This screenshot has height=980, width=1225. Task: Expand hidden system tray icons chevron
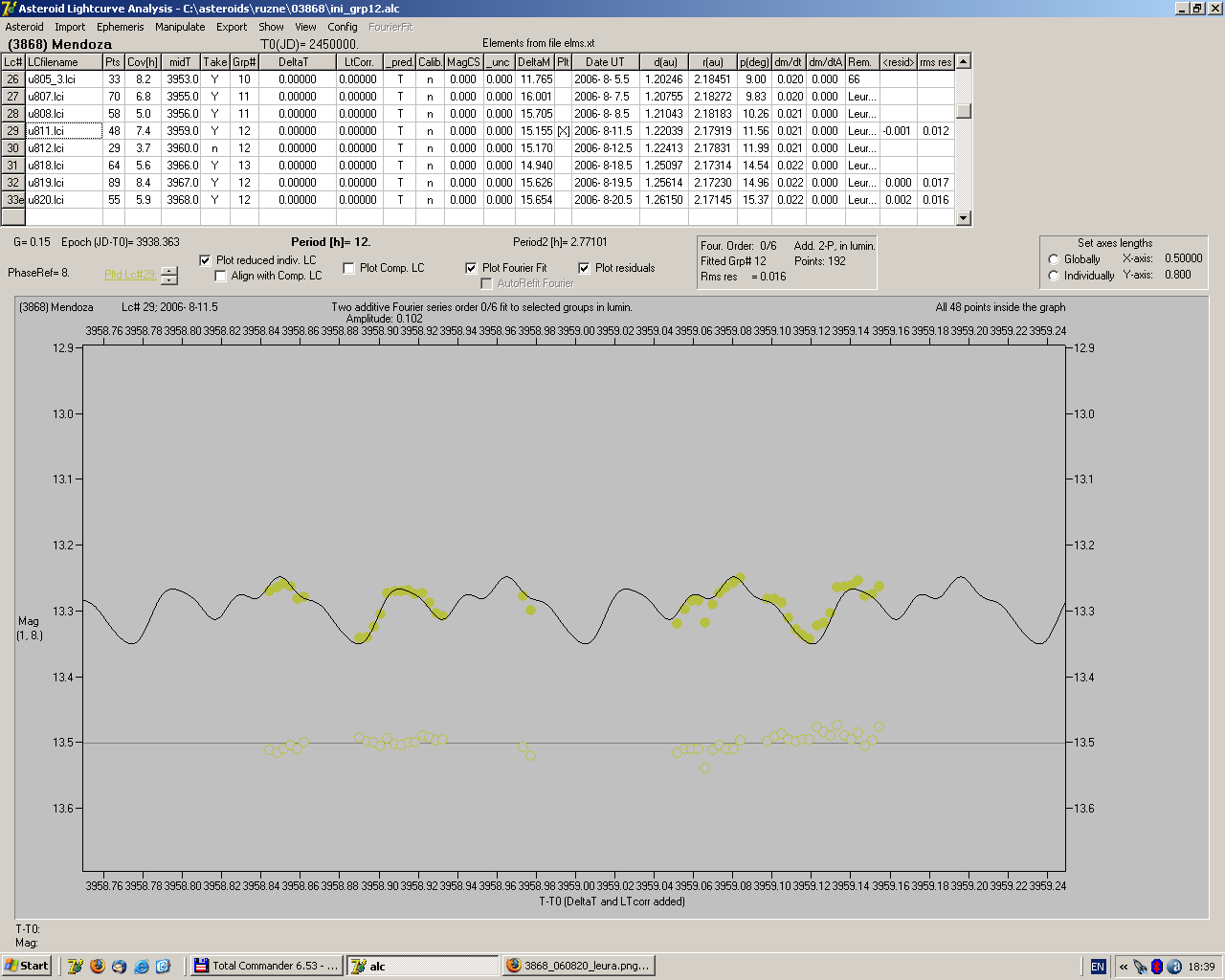(1124, 967)
